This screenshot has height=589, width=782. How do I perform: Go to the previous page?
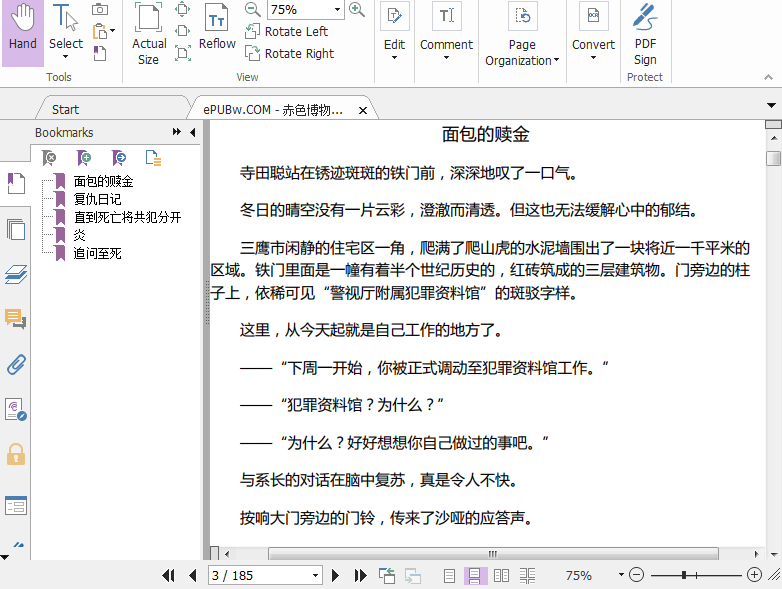pyautogui.click(x=193, y=576)
